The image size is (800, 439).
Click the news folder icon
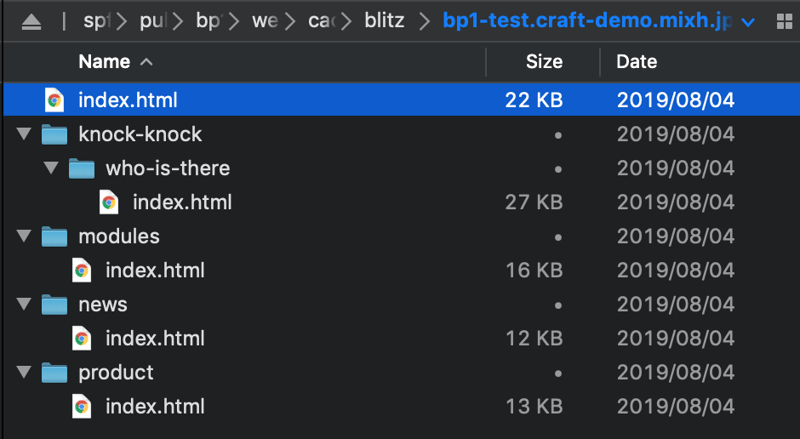click(54, 304)
